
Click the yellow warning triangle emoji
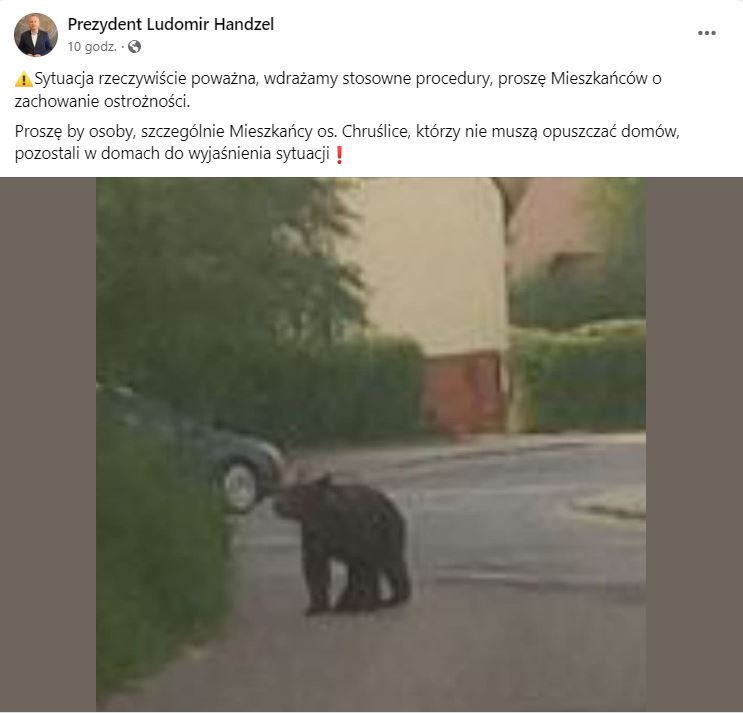pyautogui.click(x=24, y=79)
